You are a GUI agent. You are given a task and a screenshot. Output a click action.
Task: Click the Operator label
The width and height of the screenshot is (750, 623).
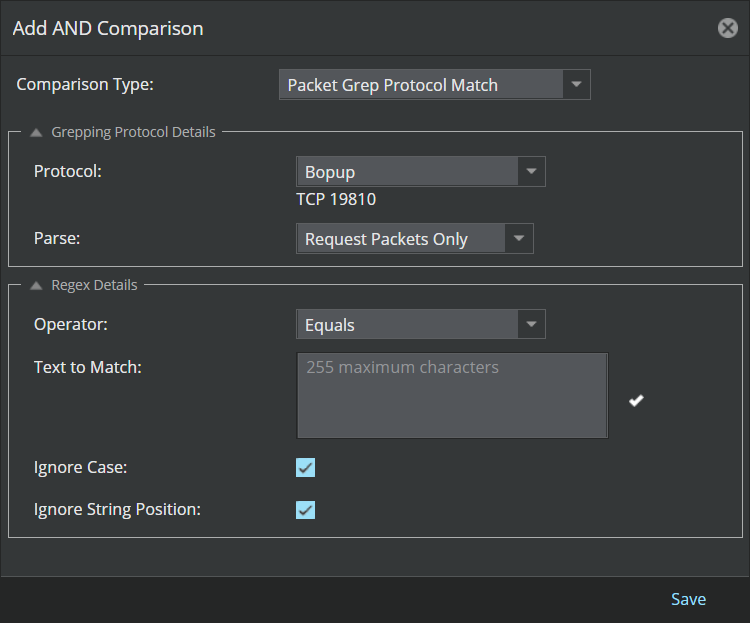tap(71, 324)
